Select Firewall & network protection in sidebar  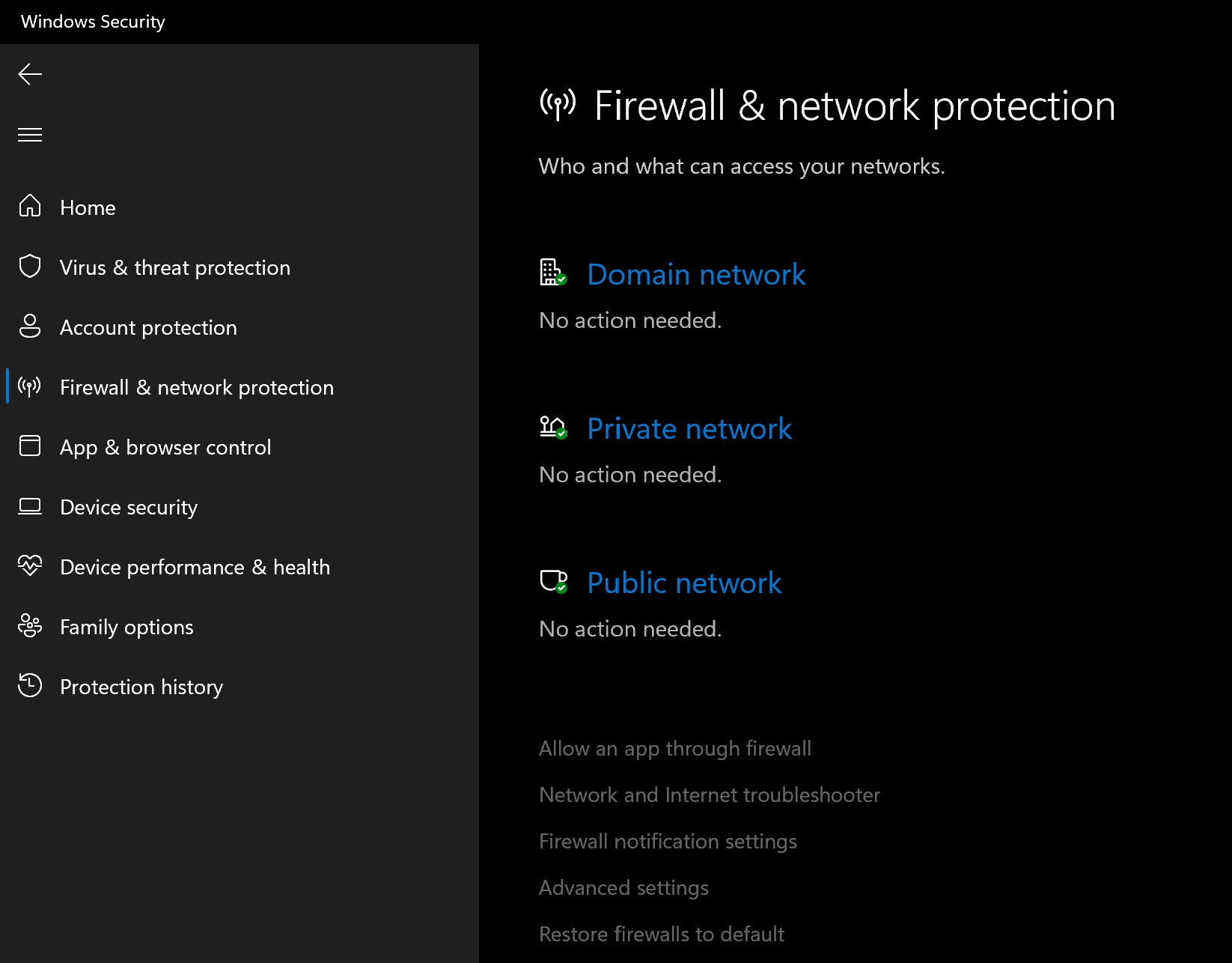(196, 387)
